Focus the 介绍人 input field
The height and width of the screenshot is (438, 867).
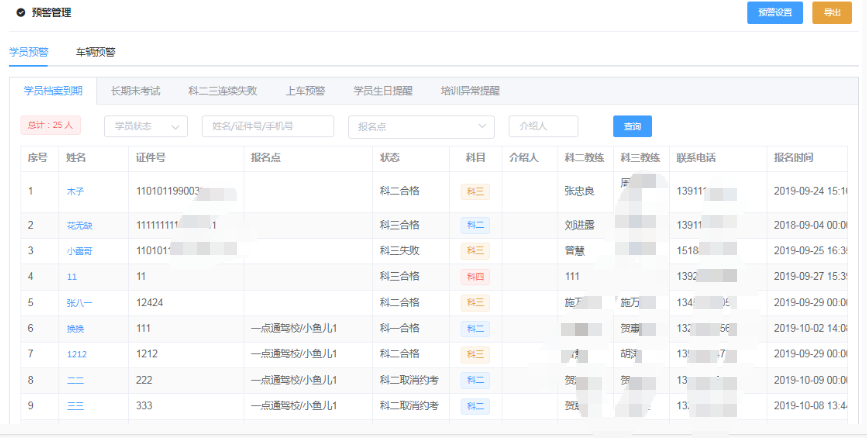pos(544,126)
